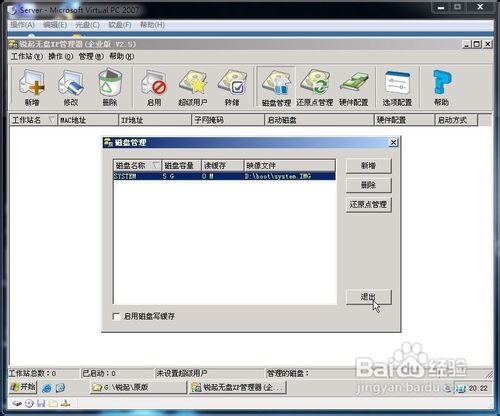
Task: Click 退出 button in disk dialog
Action: click(369, 297)
